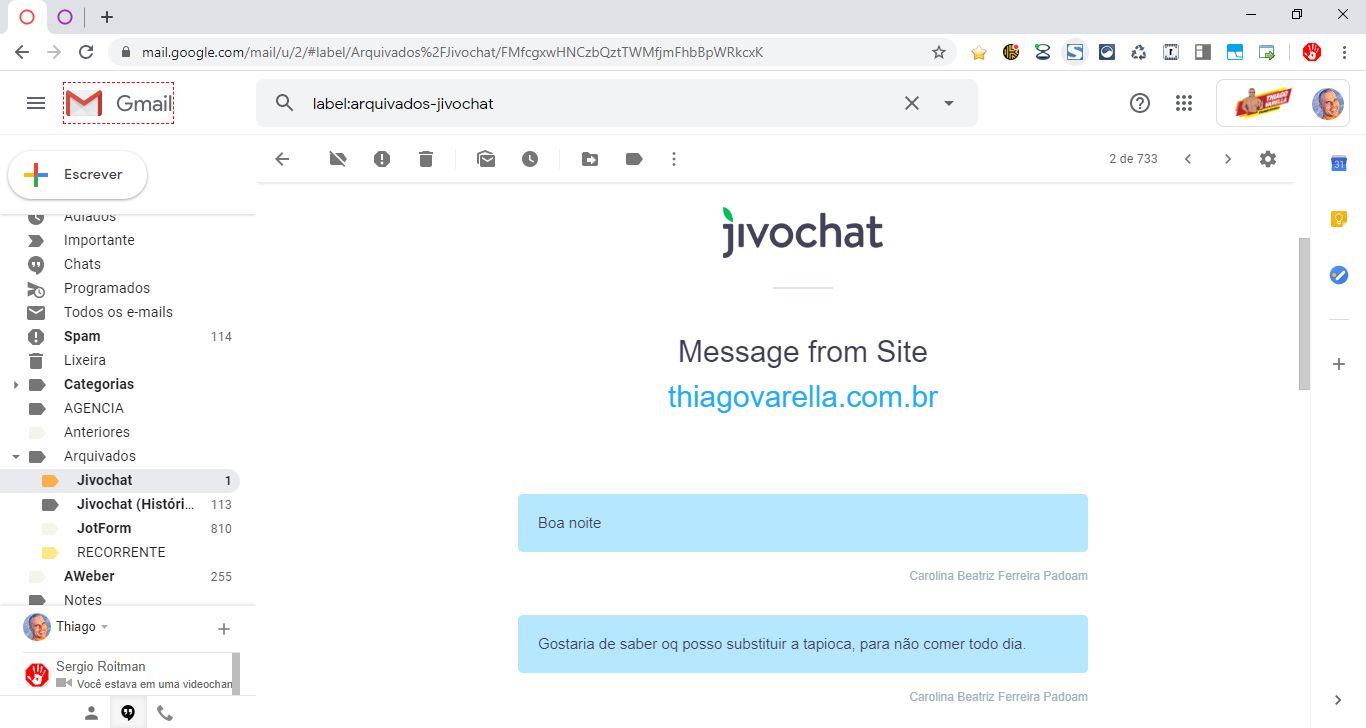Screen dimensions: 1366x728
Task: Open a new browser tab
Action: pos(107,17)
